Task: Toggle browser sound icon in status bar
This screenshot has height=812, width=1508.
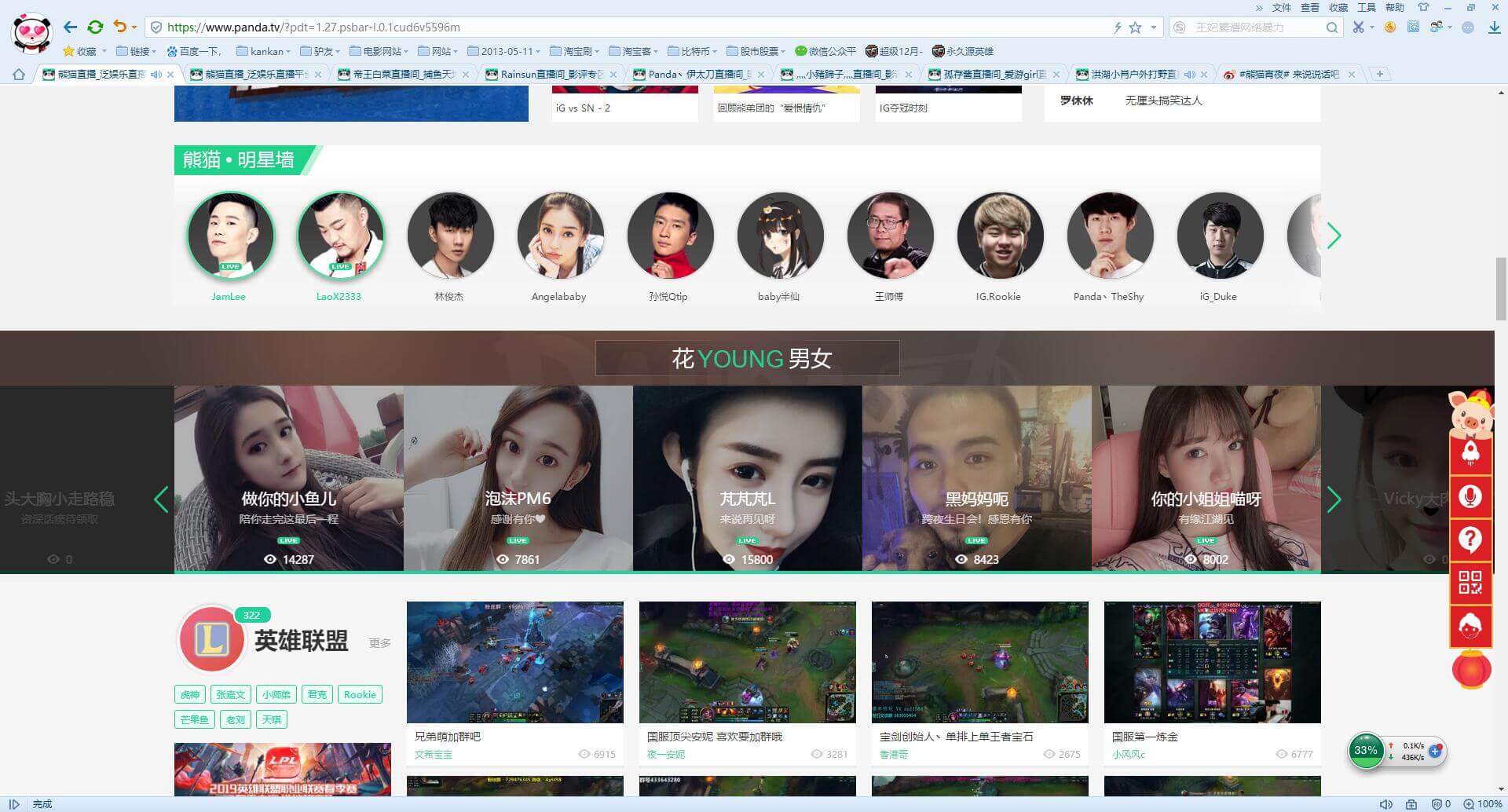Action: 1386,804
